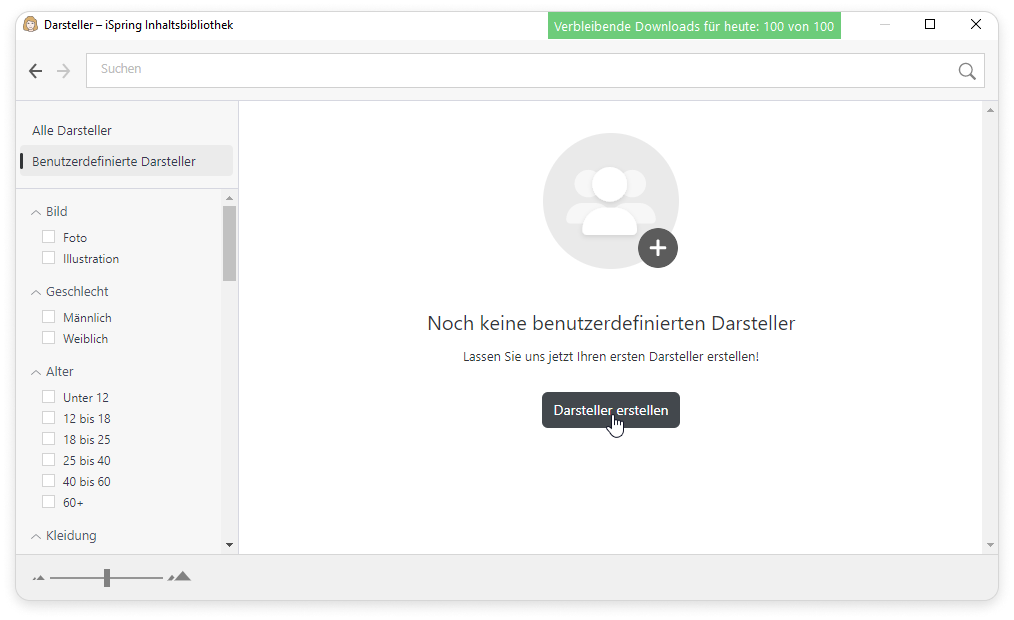Check the 25 bis 40 age filter
This screenshot has width=1014, height=620.
pyautogui.click(x=48, y=460)
